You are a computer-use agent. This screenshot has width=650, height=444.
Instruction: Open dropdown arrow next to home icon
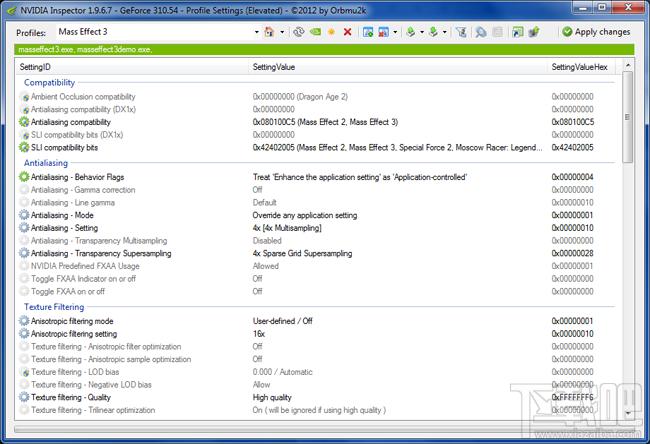tap(282, 32)
